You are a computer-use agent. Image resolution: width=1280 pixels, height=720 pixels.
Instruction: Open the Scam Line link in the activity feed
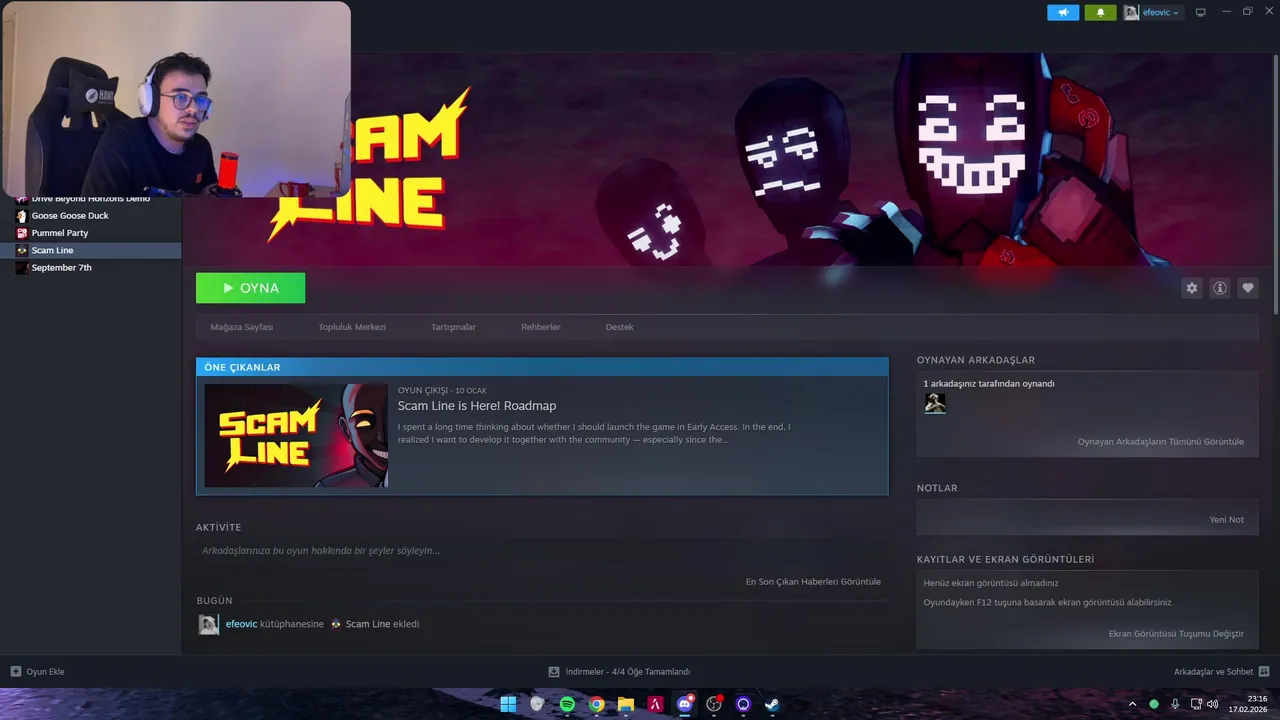coord(368,624)
